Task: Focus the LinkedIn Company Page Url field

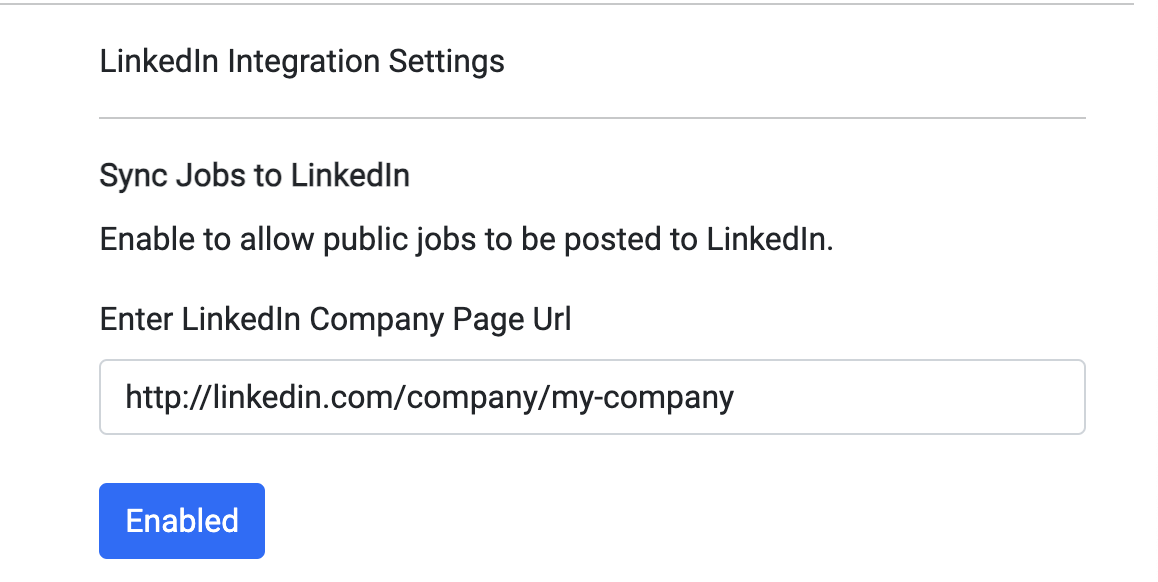Action: click(x=592, y=397)
